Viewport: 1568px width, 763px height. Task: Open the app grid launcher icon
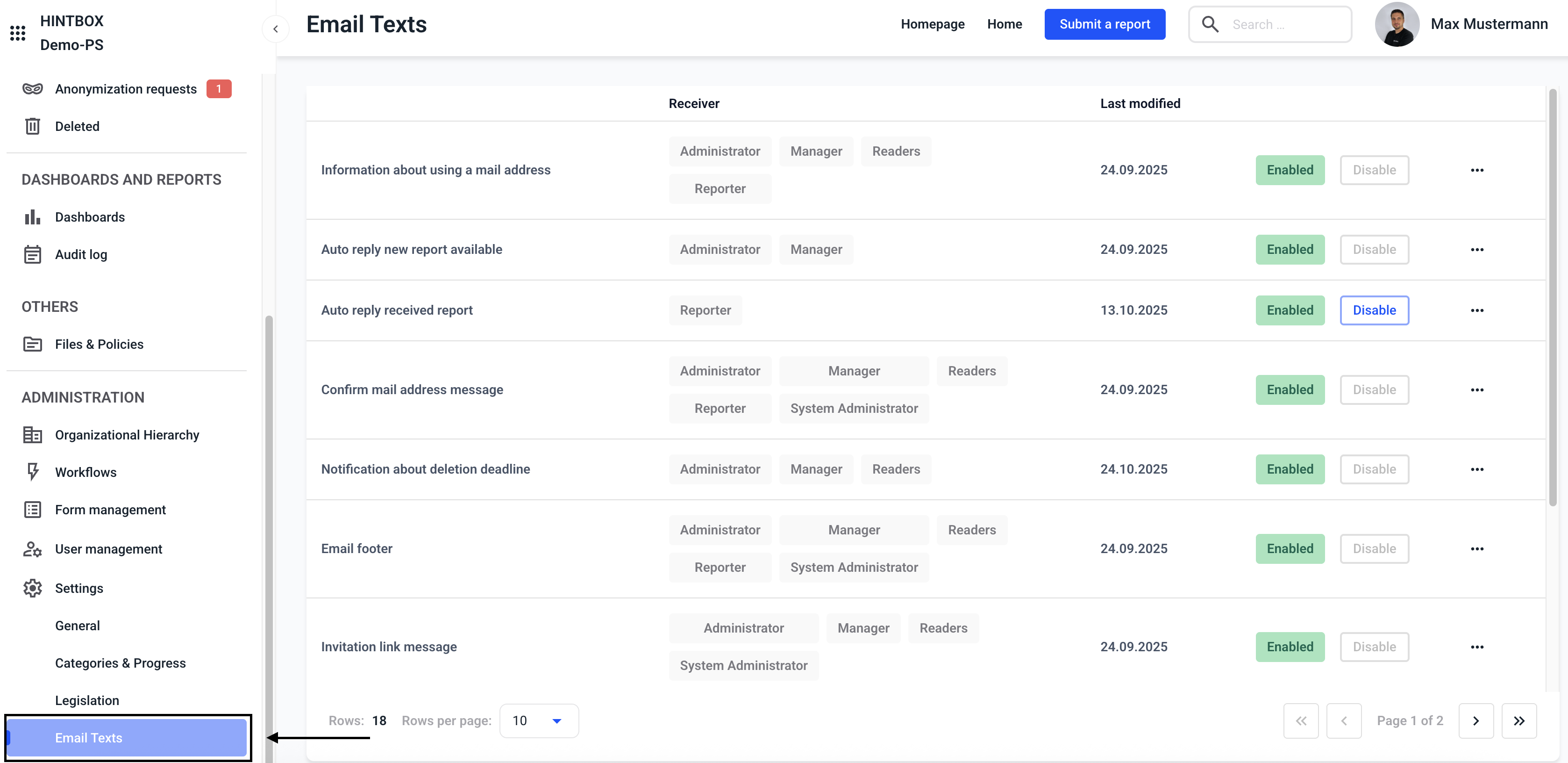tap(18, 33)
